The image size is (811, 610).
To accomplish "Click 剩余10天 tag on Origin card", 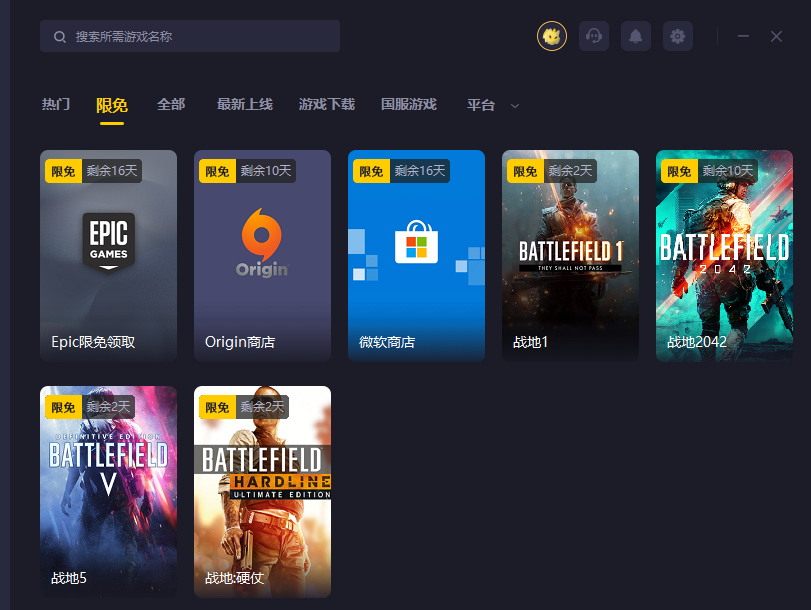I will click(266, 171).
